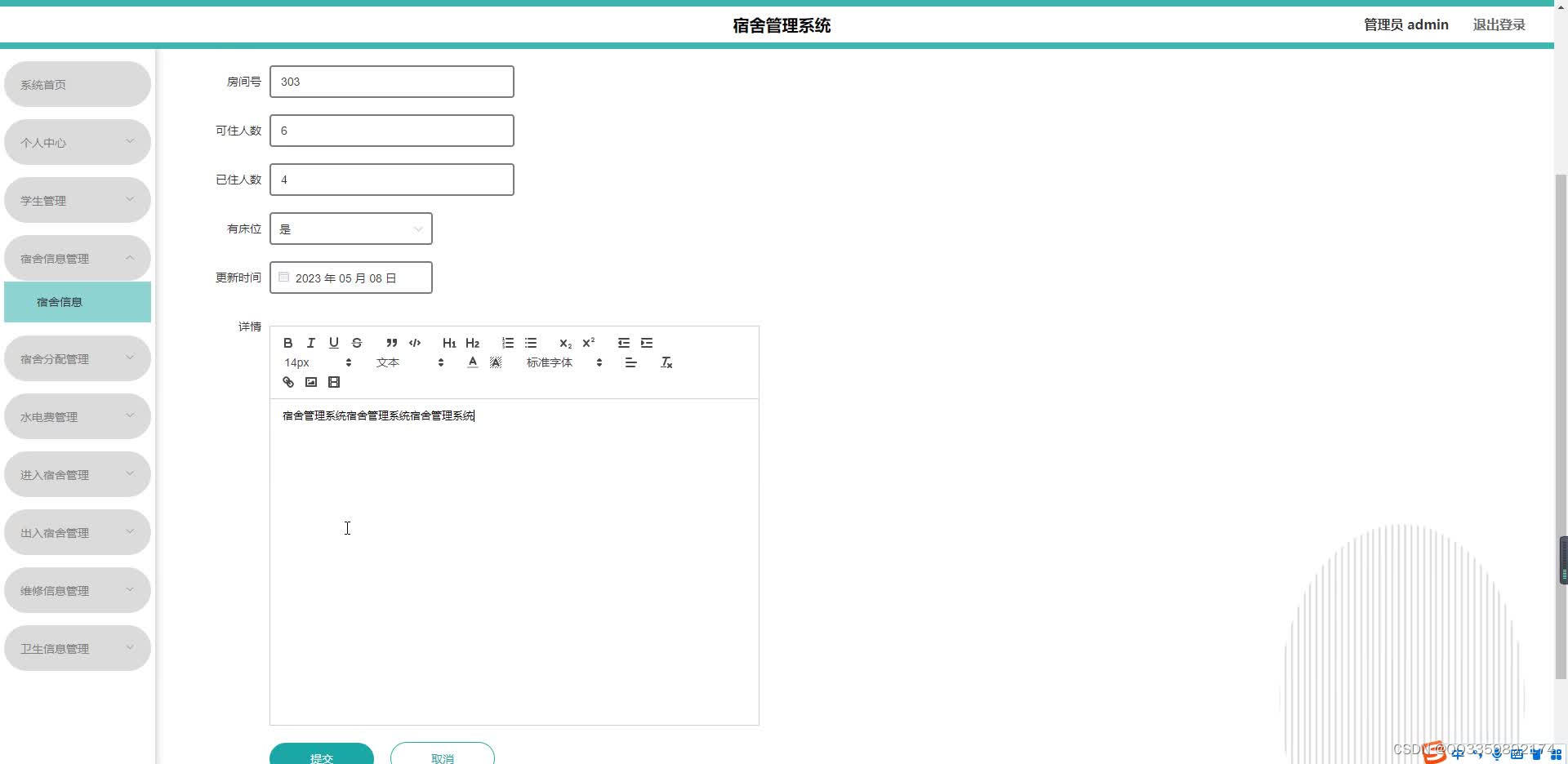Click the 管理员 admin label
1568x764 pixels.
[1406, 24]
